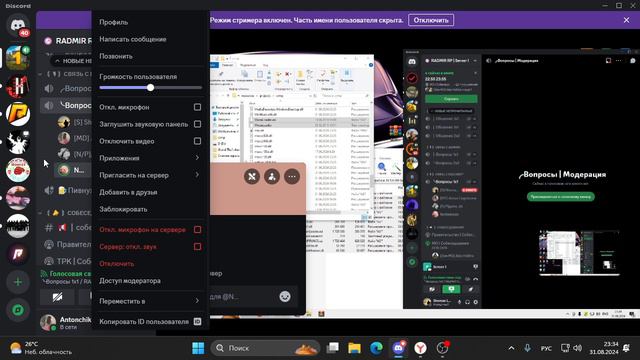
Task: Click the ID icon beside Копировать ID пользователя
Action: click(197, 322)
